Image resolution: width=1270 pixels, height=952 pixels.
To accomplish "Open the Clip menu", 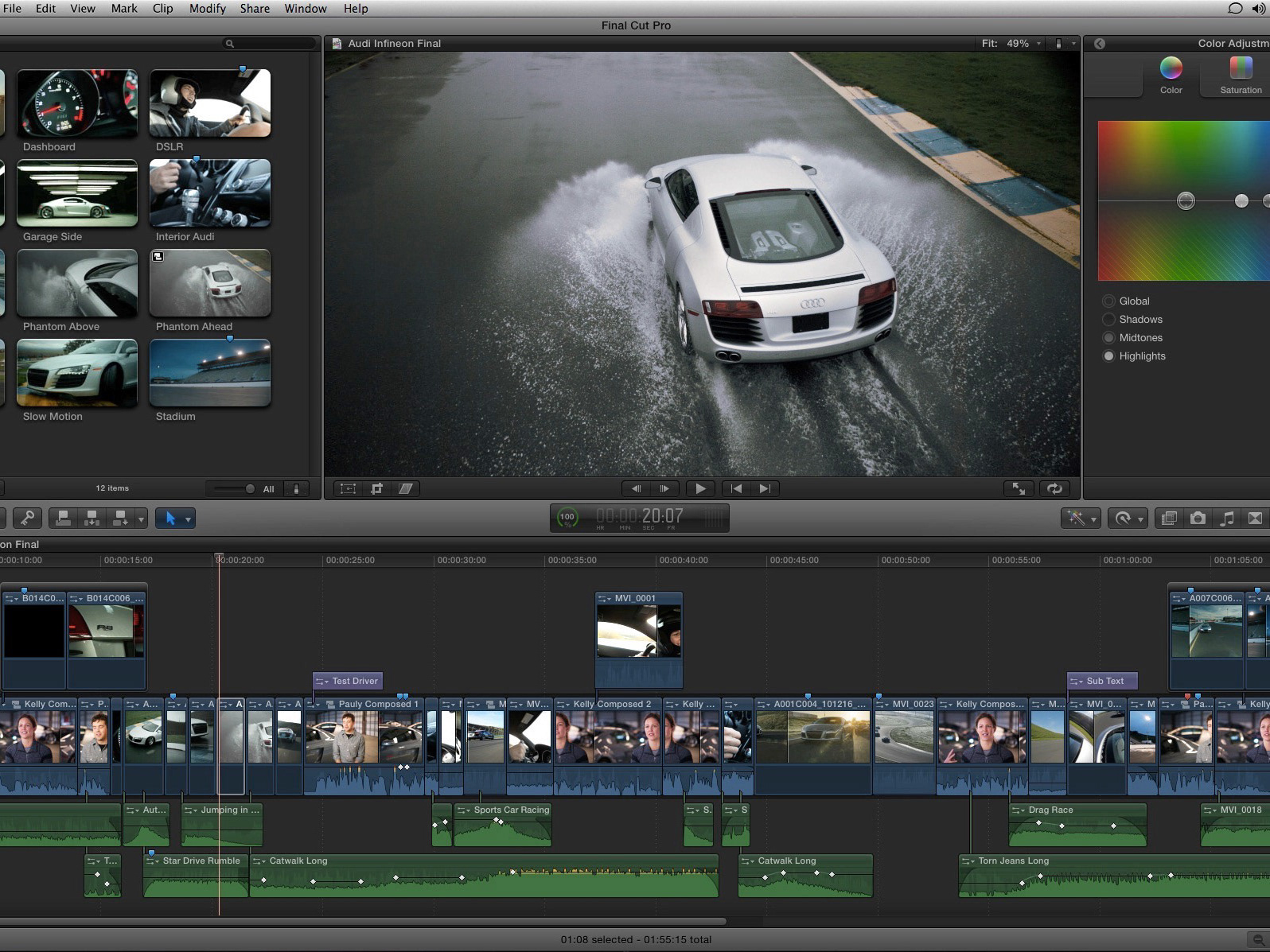I will (163, 8).
